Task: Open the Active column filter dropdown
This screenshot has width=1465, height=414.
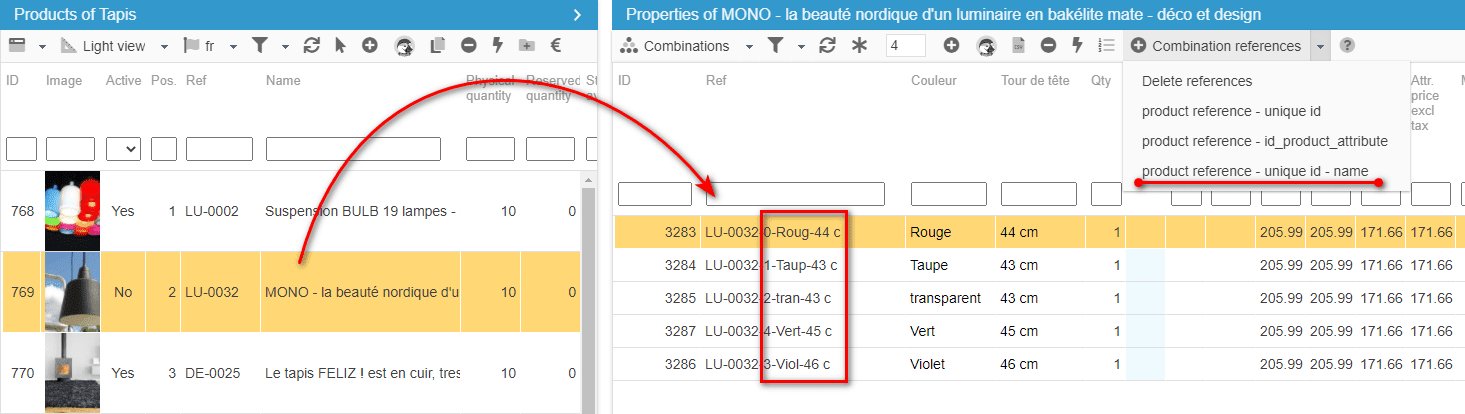Action: click(123, 149)
